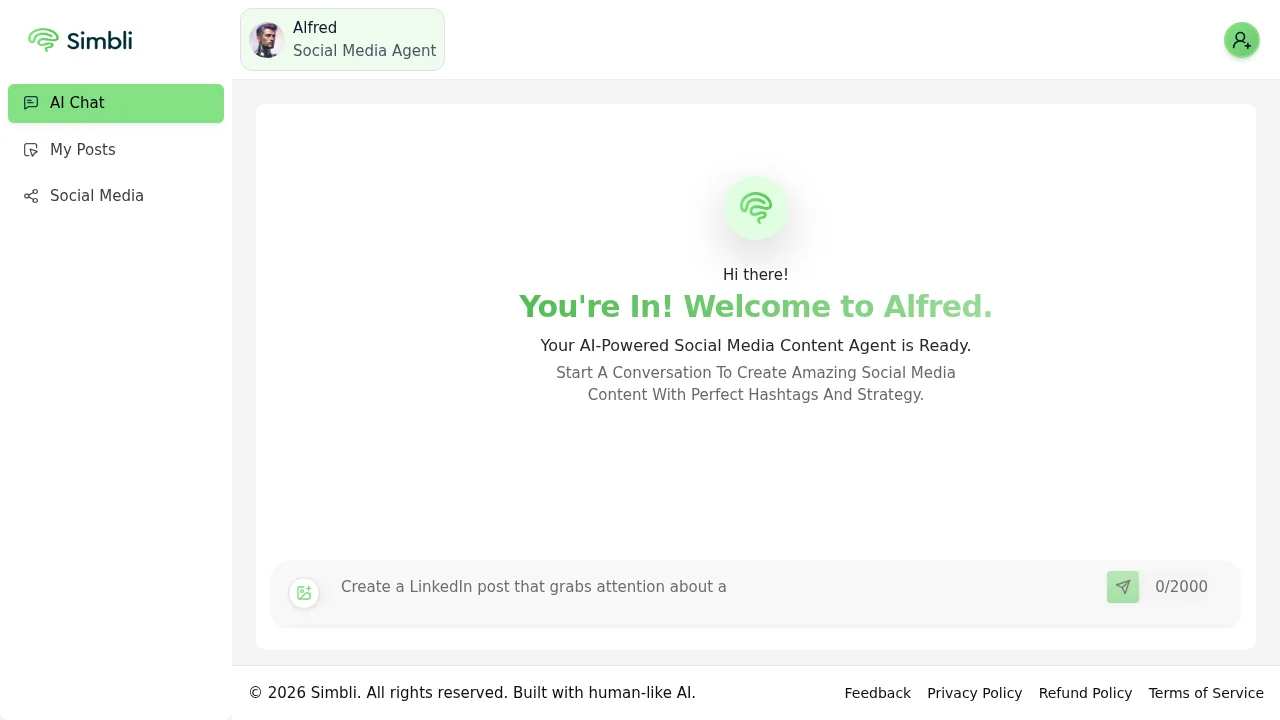Open the Social Media share icon
The width and height of the screenshot is (1280, 720).
31,196
